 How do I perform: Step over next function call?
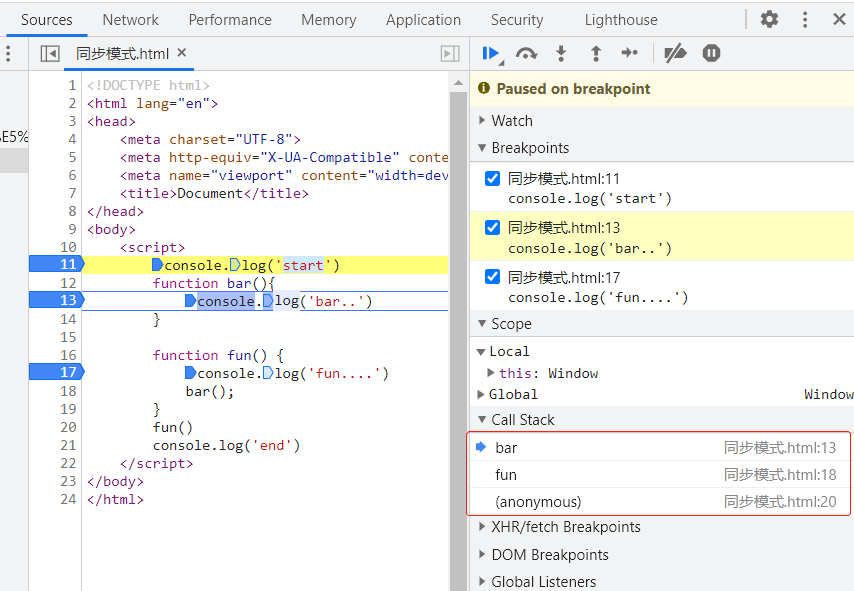[x=526, y=53]
